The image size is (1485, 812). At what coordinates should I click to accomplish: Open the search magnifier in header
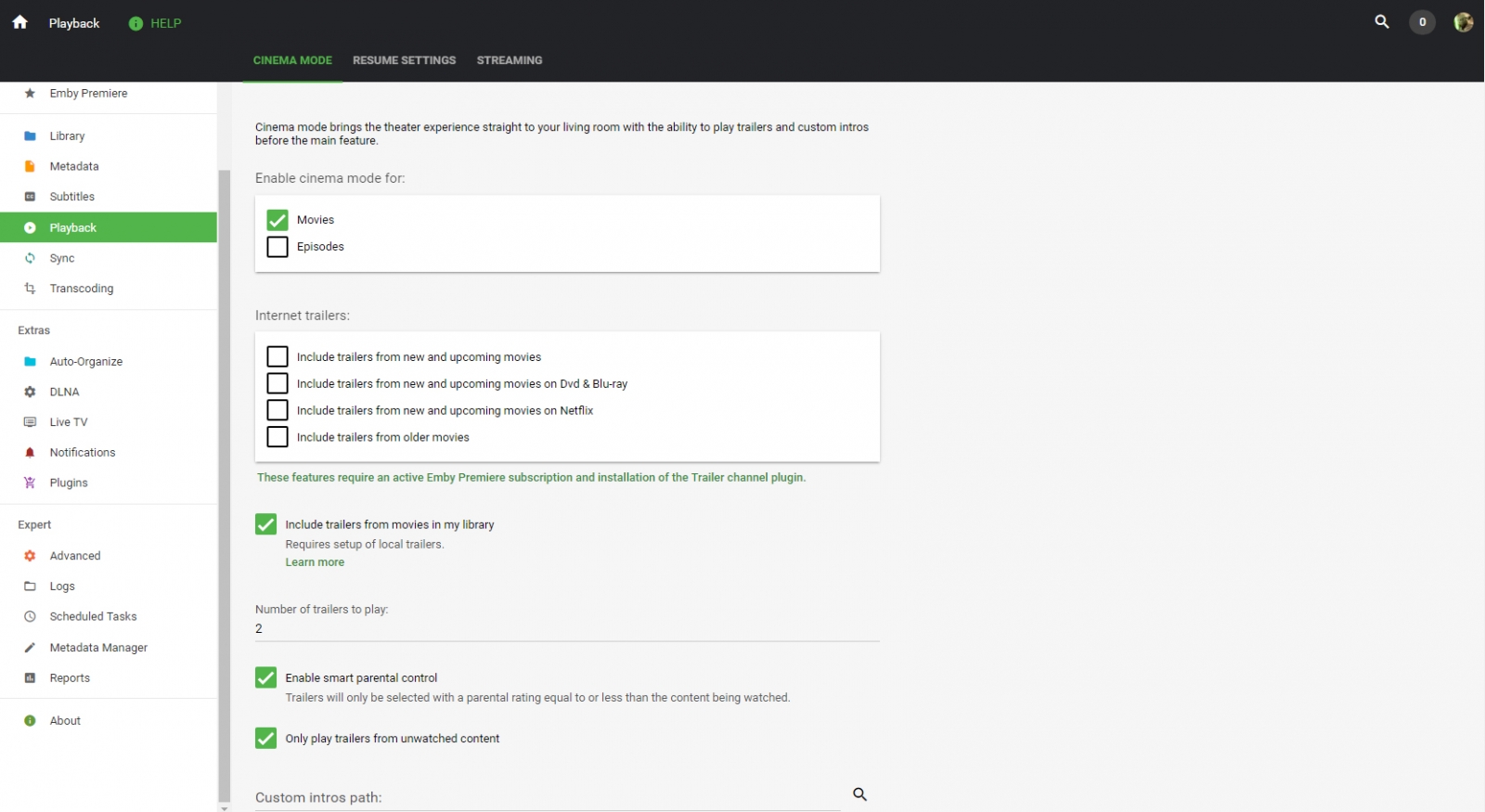point(1382,21)
